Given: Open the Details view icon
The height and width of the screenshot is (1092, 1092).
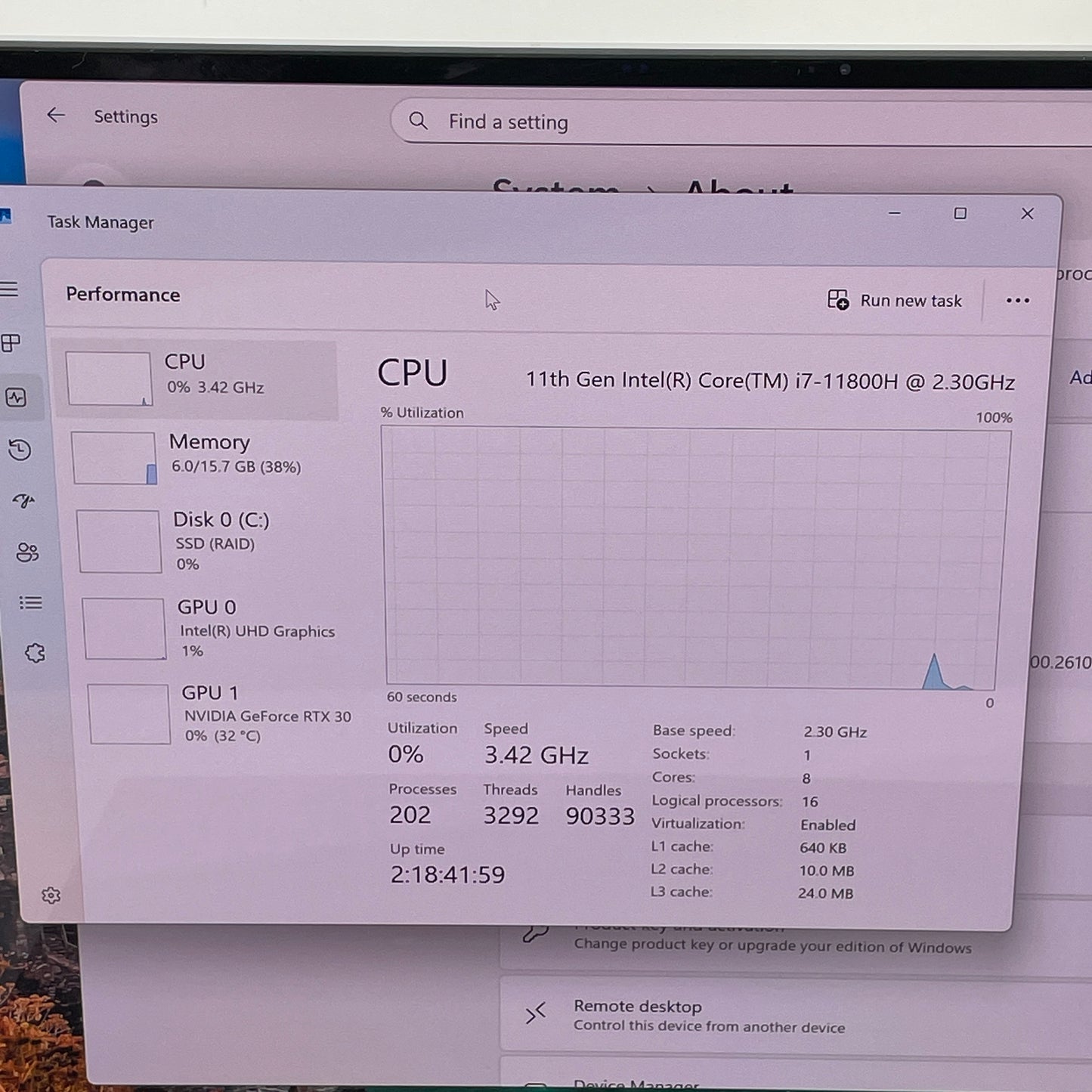Looking at the screenshot, I should click(30, 602).
